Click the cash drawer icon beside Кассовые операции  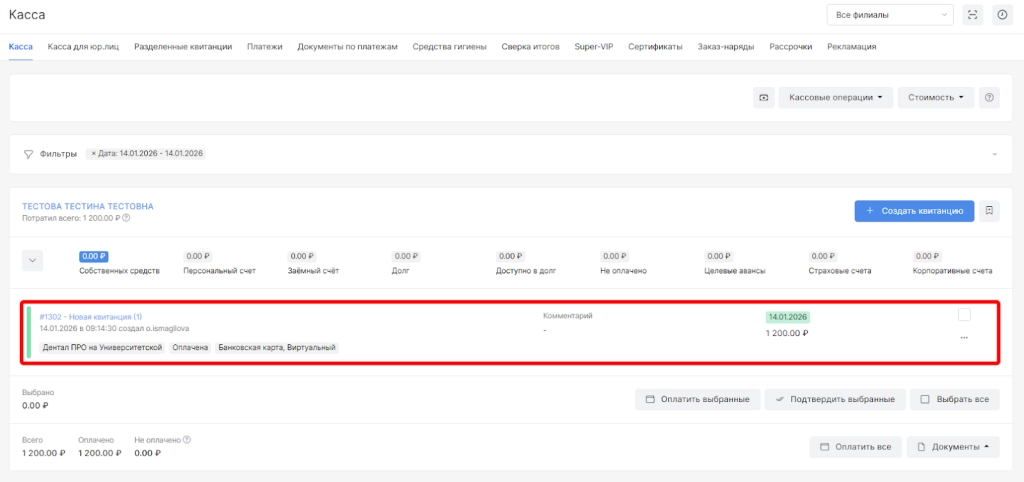coord(764,98)
